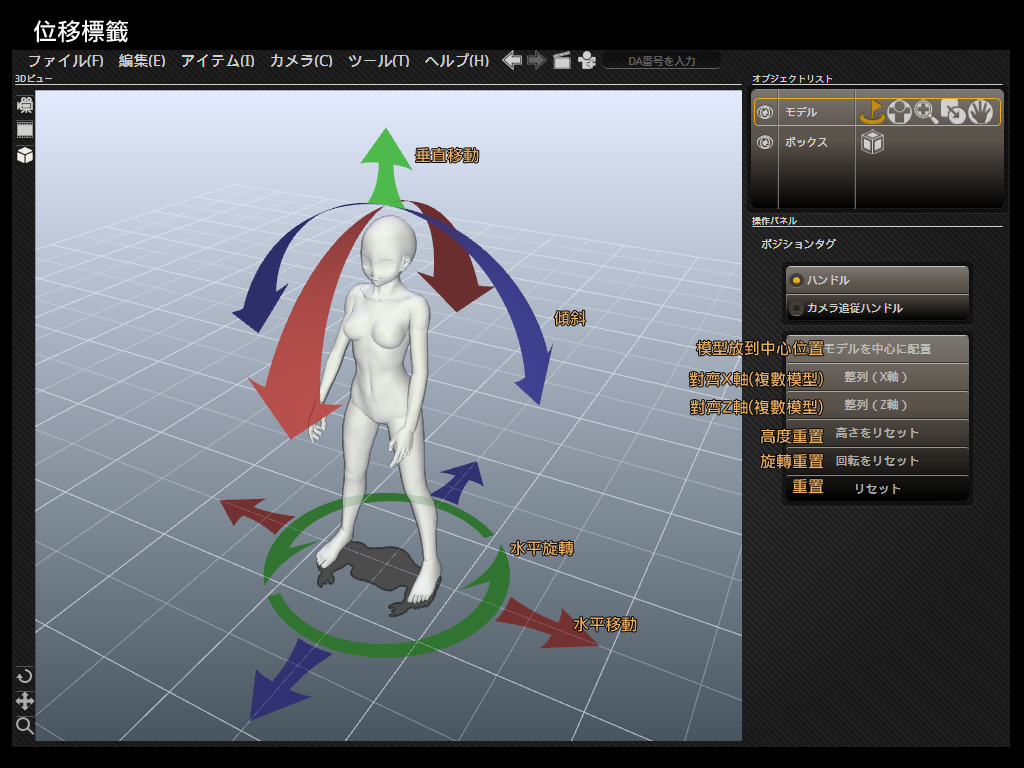Screen dimensions: 1024x768
Task: Select the position tag flag icon
Action: 872,112
